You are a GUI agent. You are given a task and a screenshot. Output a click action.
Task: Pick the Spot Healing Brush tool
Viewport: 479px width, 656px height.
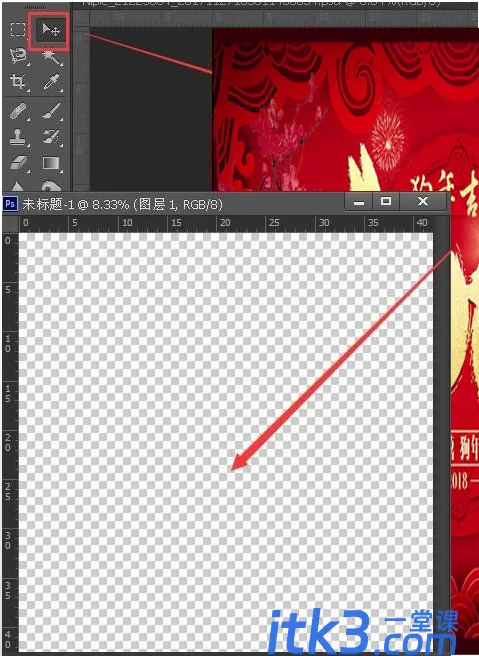[x=18, y=111]
